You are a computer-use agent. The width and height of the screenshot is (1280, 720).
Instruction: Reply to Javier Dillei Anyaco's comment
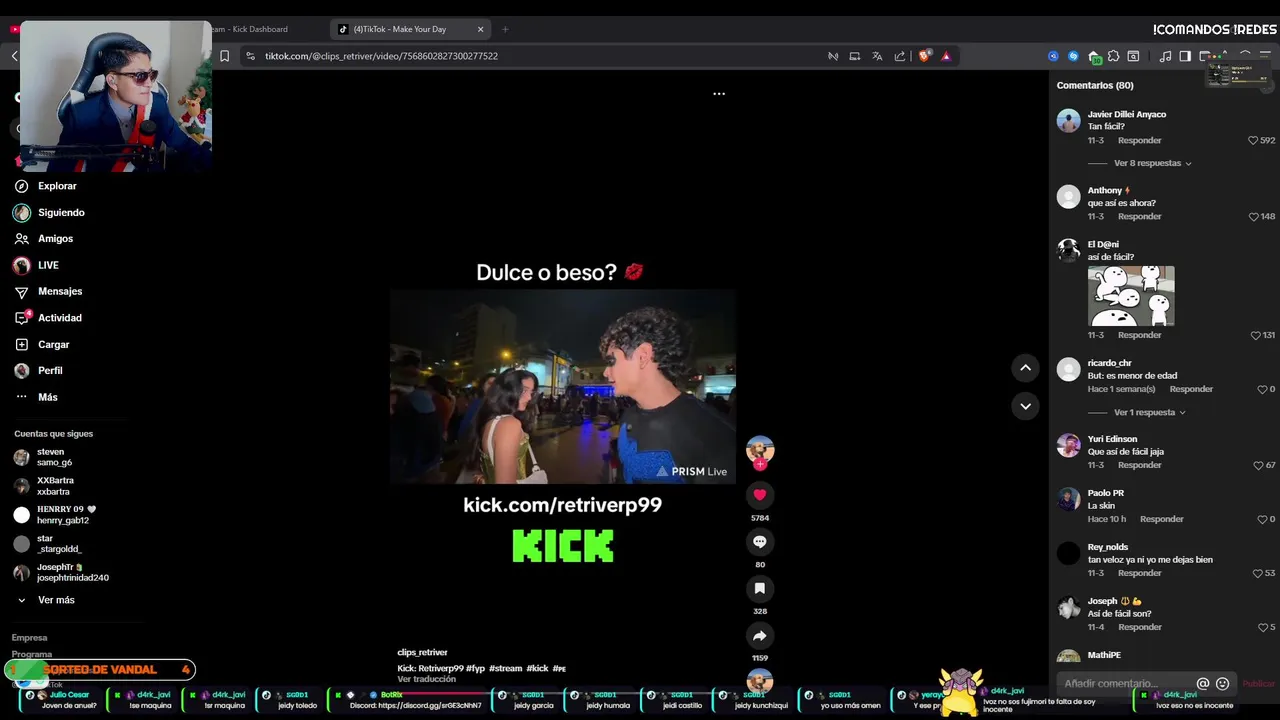coord(1139,141)
